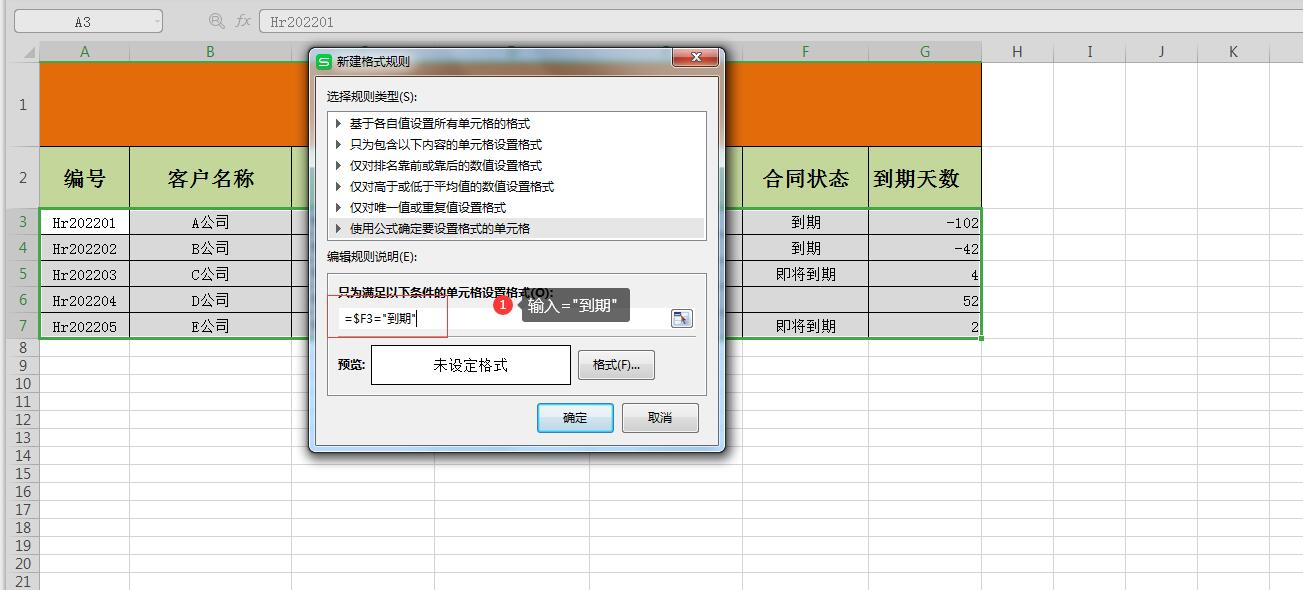Select rule type 仅对高于或低于平均值的数值设置格式
1303x590 pixels.
516,187
